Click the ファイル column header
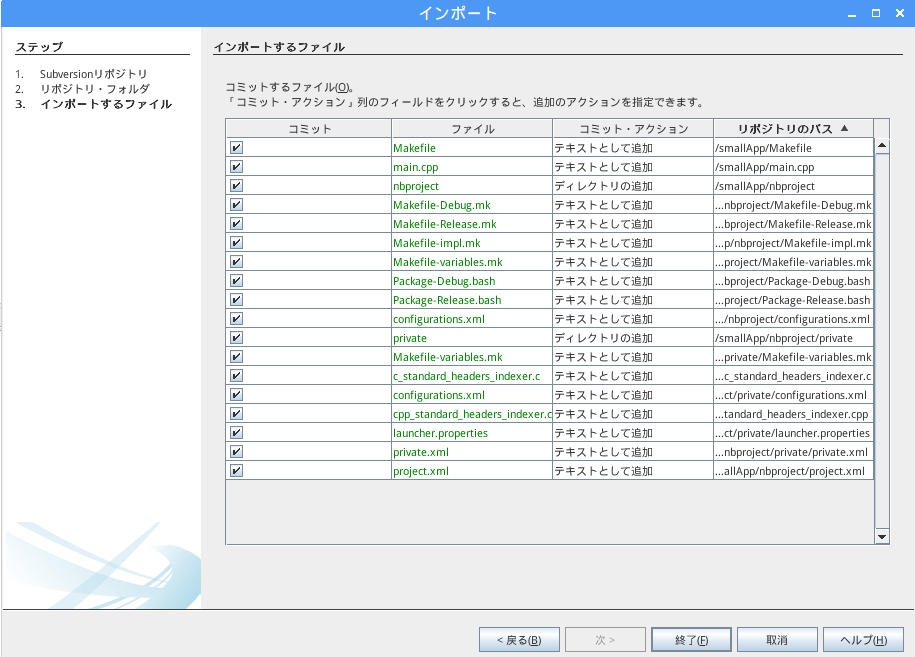This screenshot has width=915, height=657. click(x=472, y=129)
